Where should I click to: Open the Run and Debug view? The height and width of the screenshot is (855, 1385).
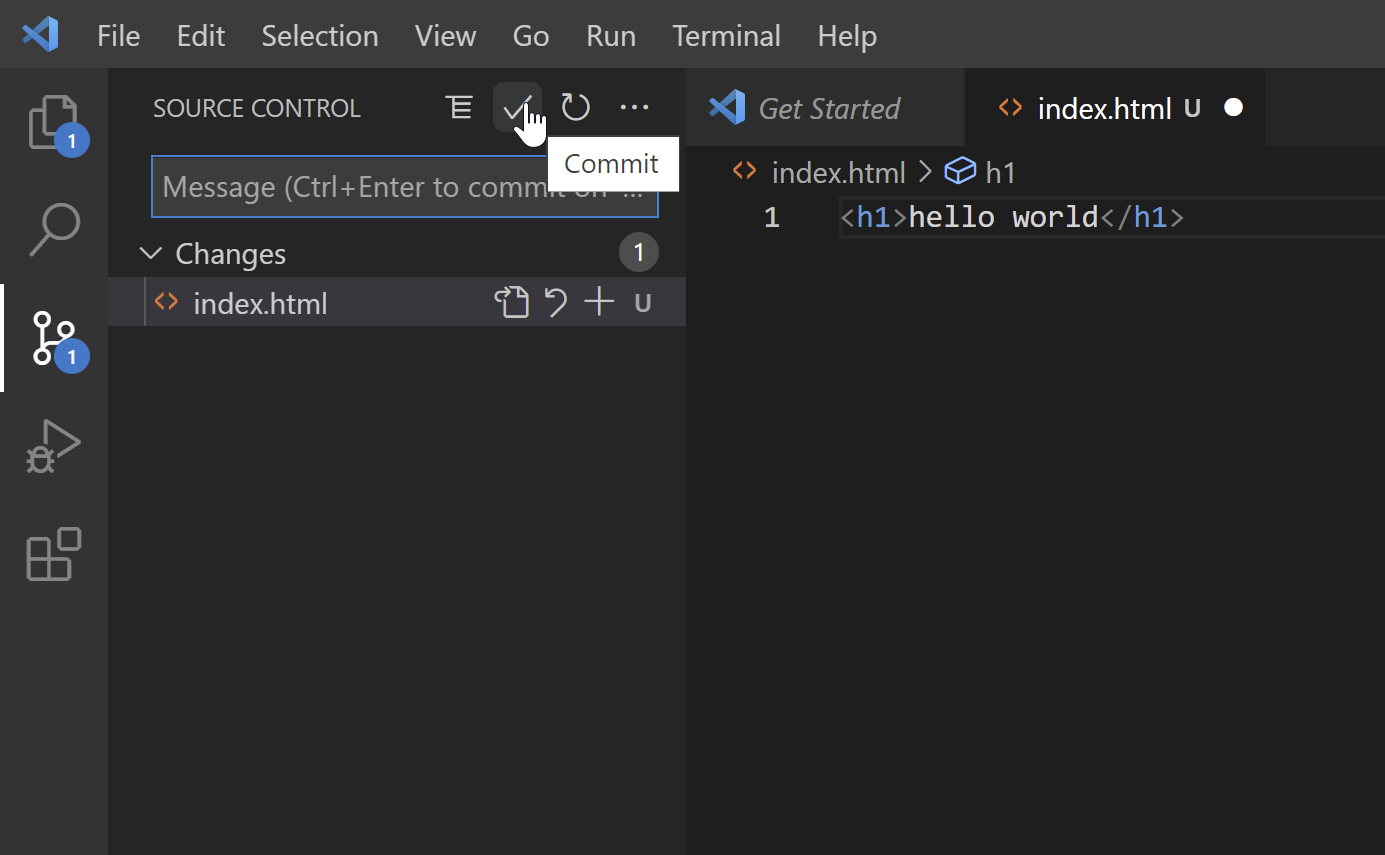[54, 447]
